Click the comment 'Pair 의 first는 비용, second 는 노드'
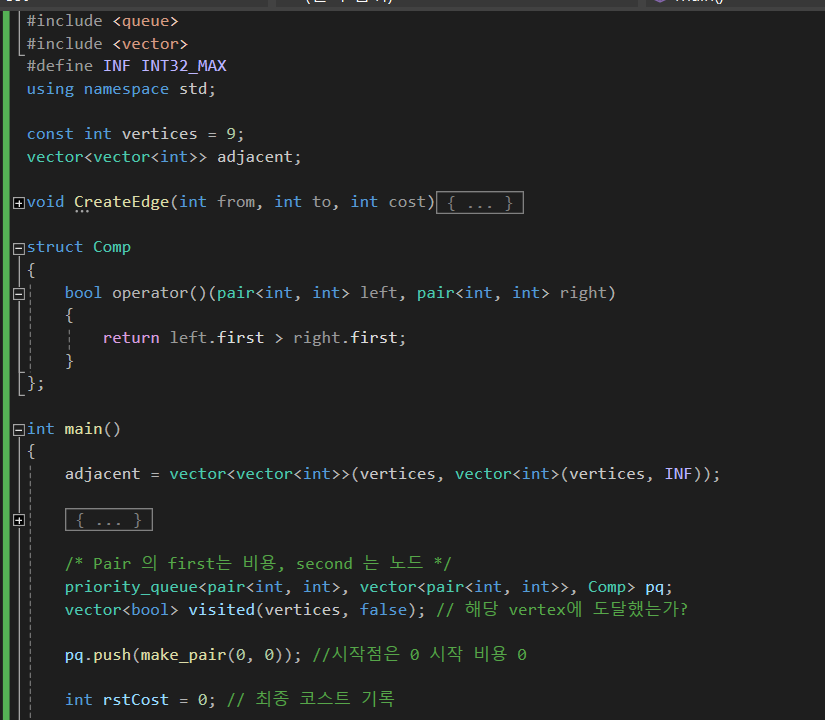The height and width of the screenshot is (720, 825). click(x=258, y=564)
